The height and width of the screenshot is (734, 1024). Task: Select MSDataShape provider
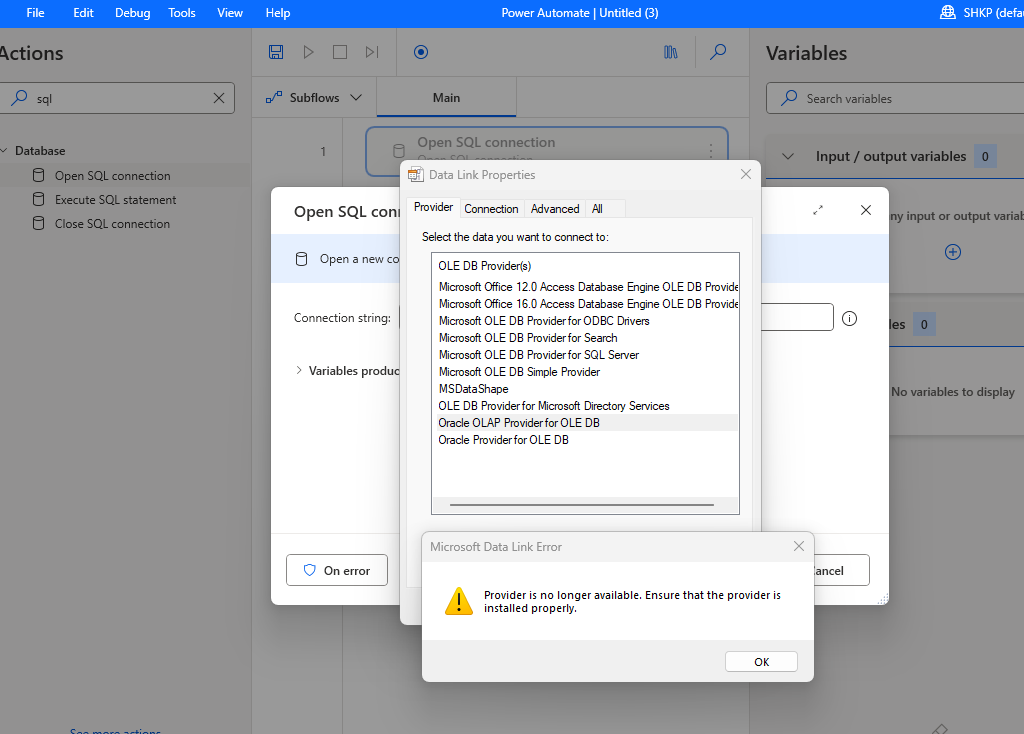pos(473,389)
